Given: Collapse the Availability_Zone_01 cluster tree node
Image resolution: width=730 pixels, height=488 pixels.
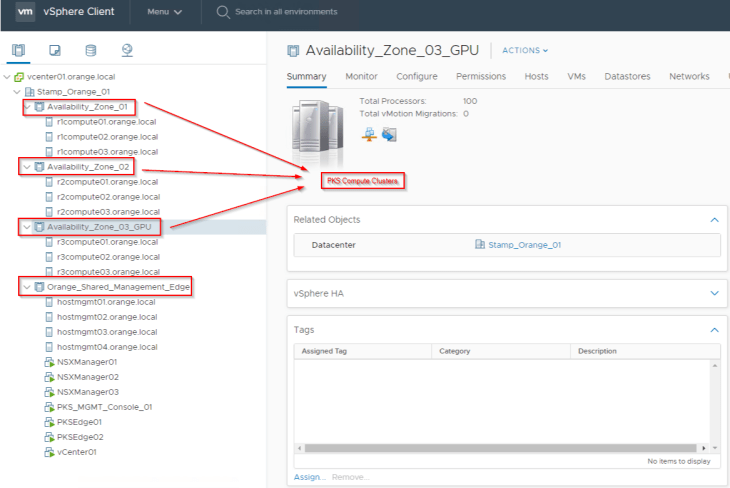Looking at the screenshot, I should pyautogui.click(x=28, y=106).
